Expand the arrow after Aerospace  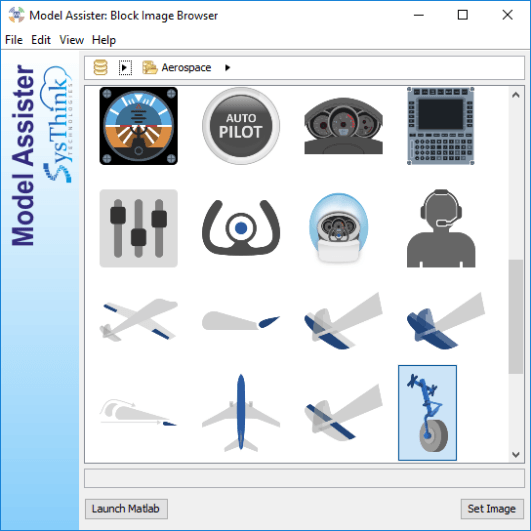228,68
